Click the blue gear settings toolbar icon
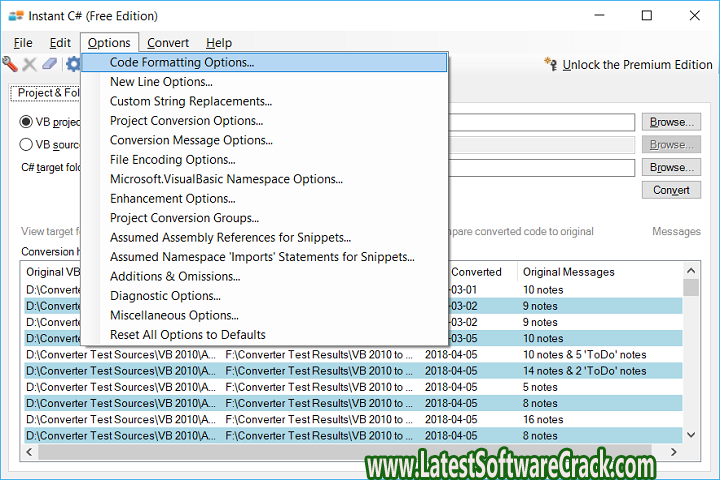The width and height of the screenshot is (720, 480). pos(73,64)
